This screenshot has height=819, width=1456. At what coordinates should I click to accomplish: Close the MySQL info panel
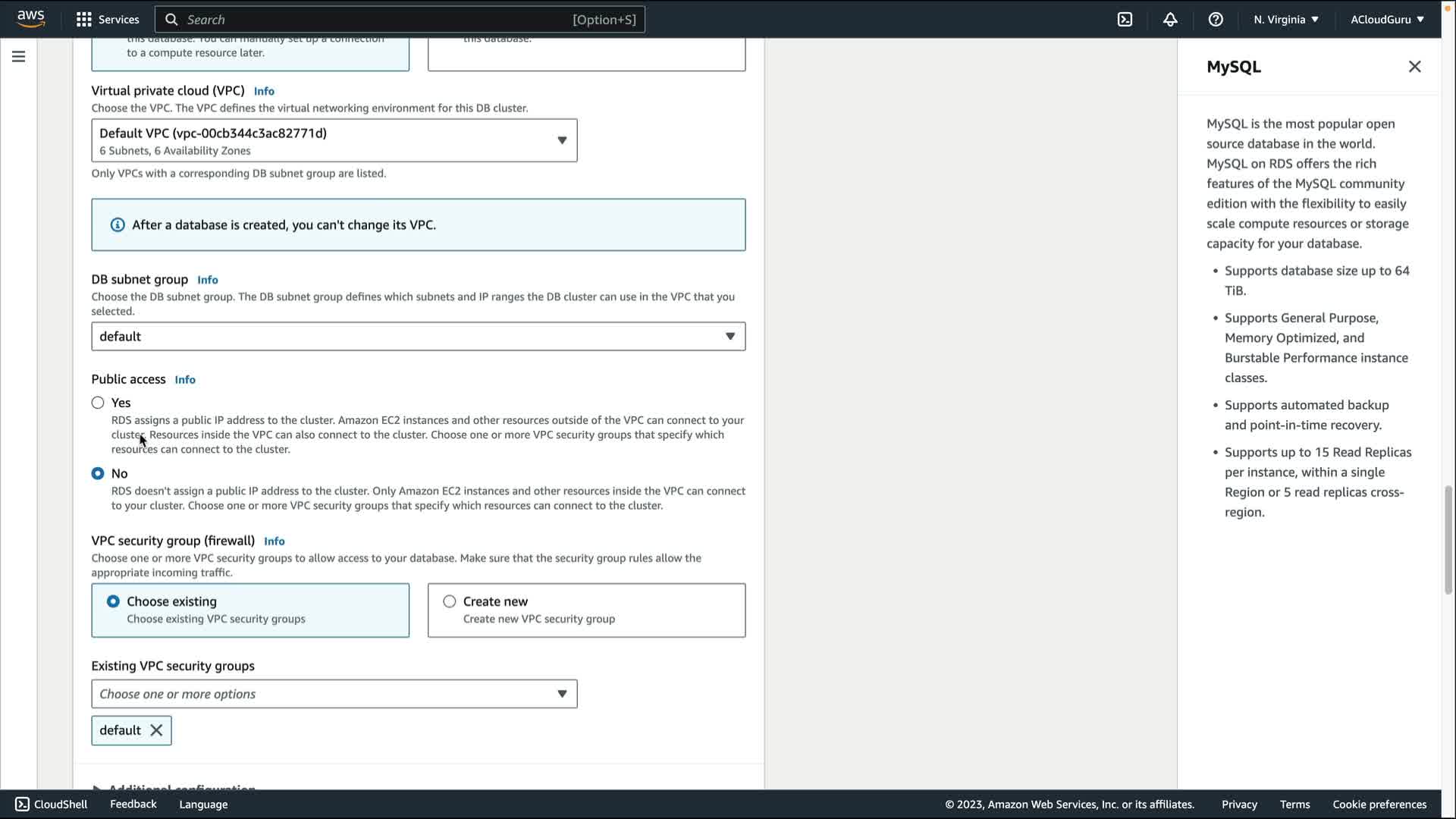1414,67
